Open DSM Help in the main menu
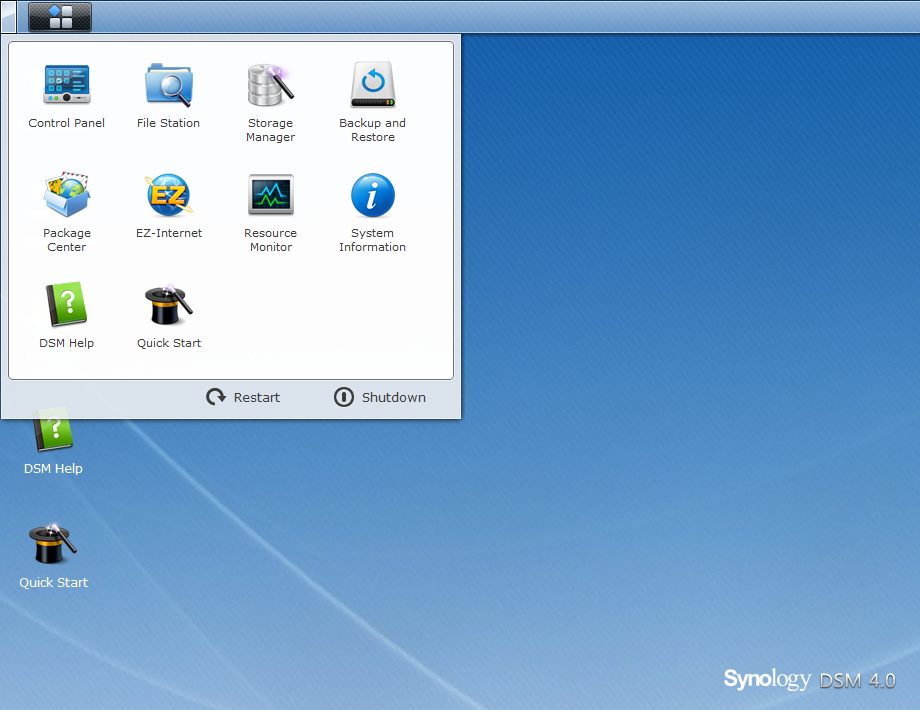 click(66, 315)
